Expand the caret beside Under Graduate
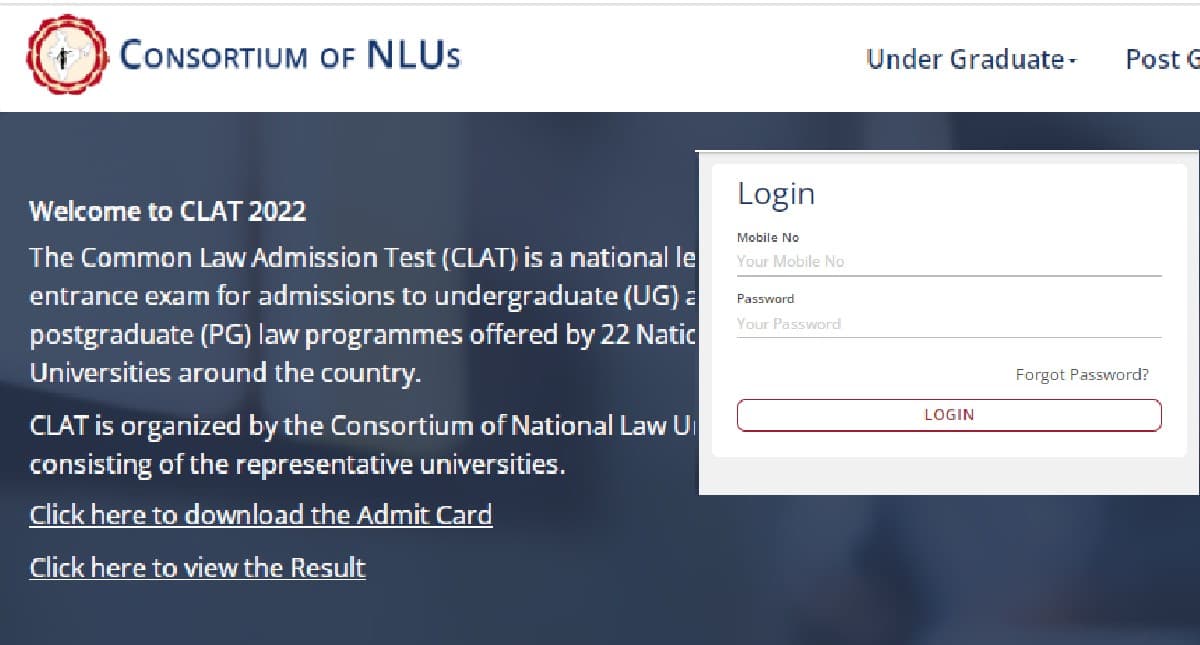The width and height of the screenshot is (1200, 645). [x=1072, y=62]
